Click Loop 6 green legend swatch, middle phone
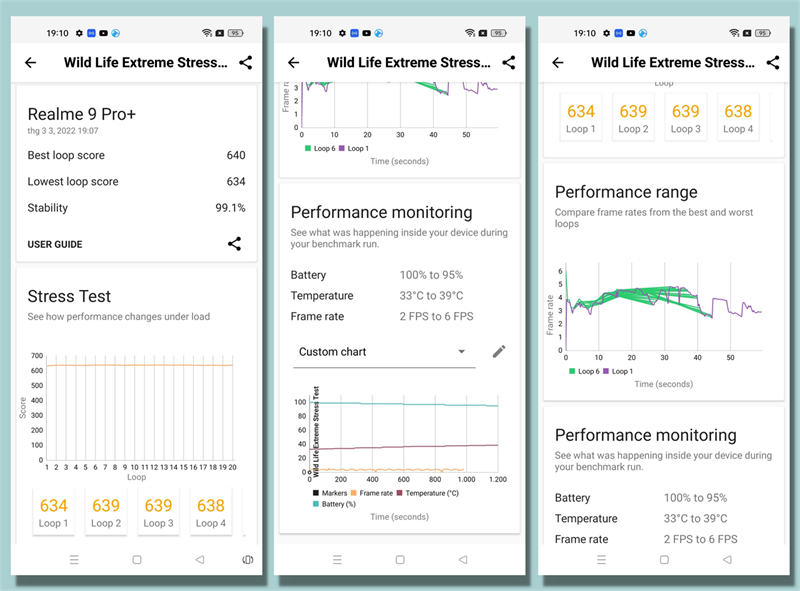This screenshot has width=800, height=591. coord(308,149)
